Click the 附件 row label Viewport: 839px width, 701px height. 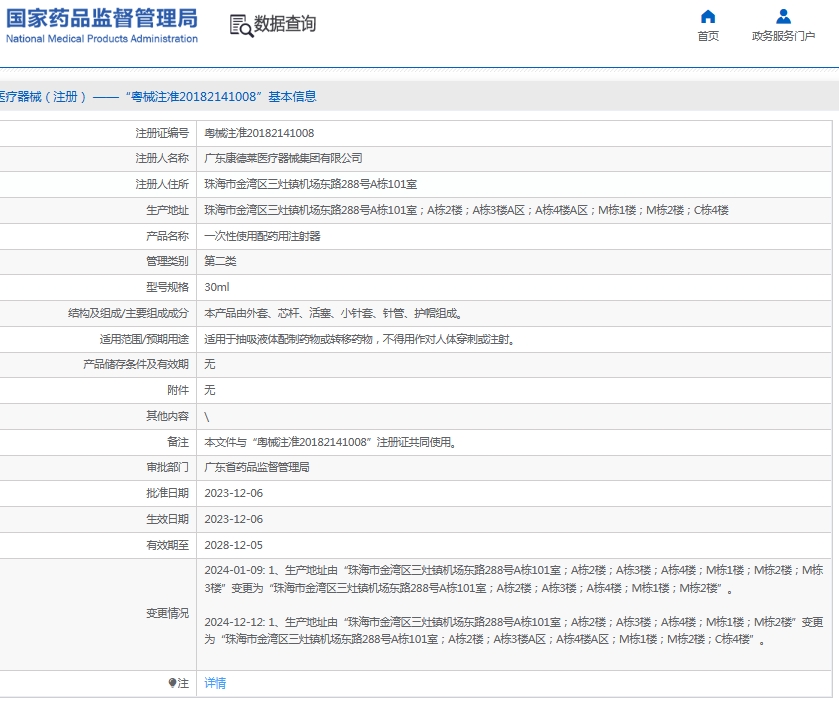[x=178, y=390]
